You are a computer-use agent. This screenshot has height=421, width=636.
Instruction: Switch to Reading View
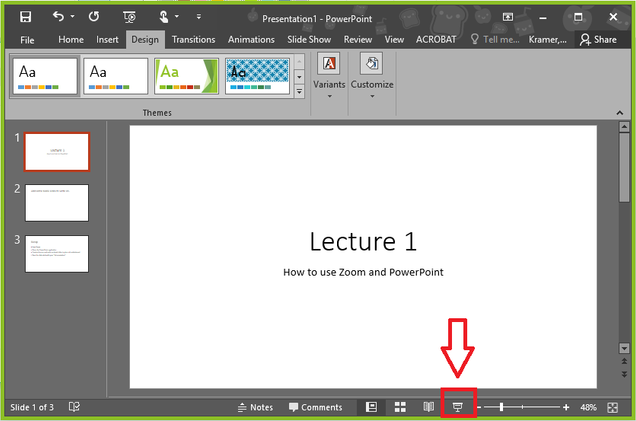pos(428,407)
